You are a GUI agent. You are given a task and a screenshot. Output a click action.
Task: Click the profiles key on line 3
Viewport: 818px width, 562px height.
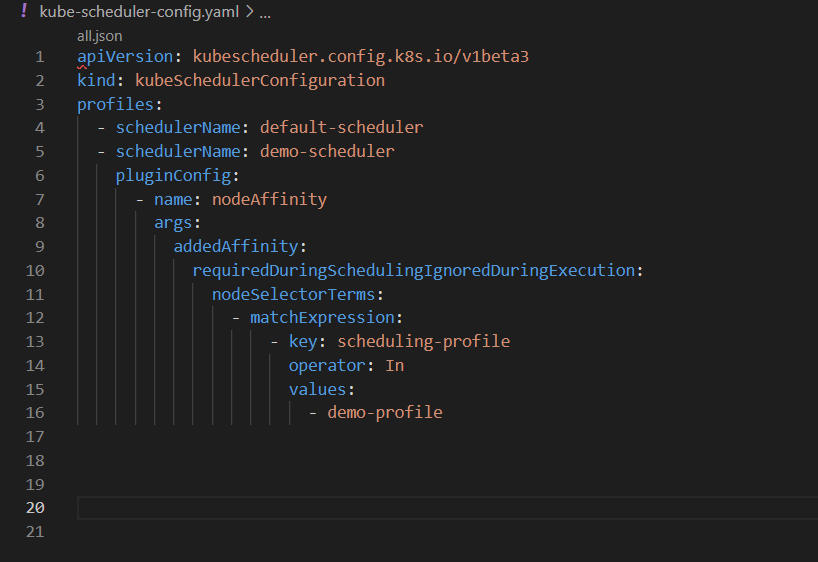pos(115,104)
